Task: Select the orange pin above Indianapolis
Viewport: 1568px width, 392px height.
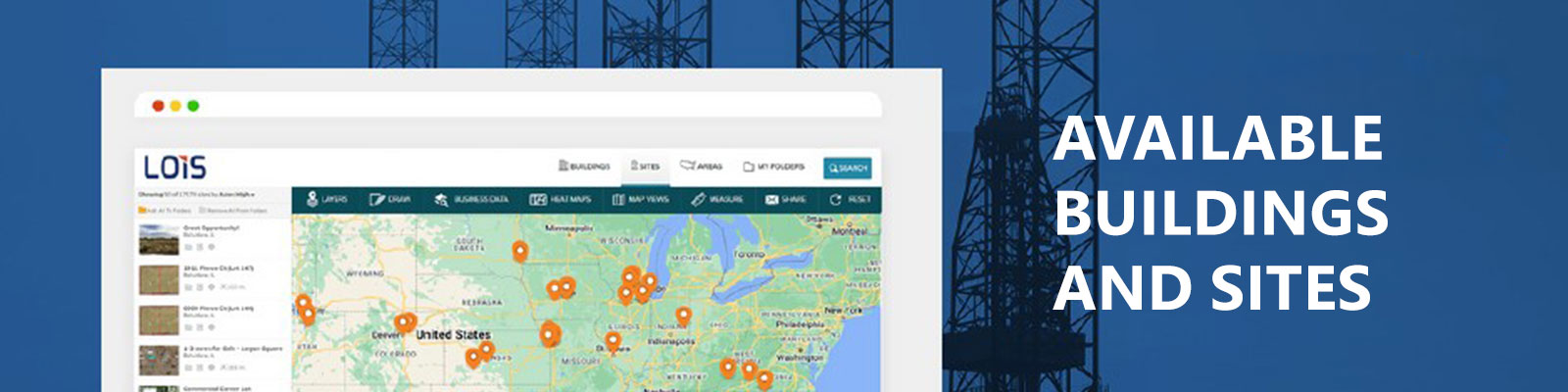Action: coord(683,317)
